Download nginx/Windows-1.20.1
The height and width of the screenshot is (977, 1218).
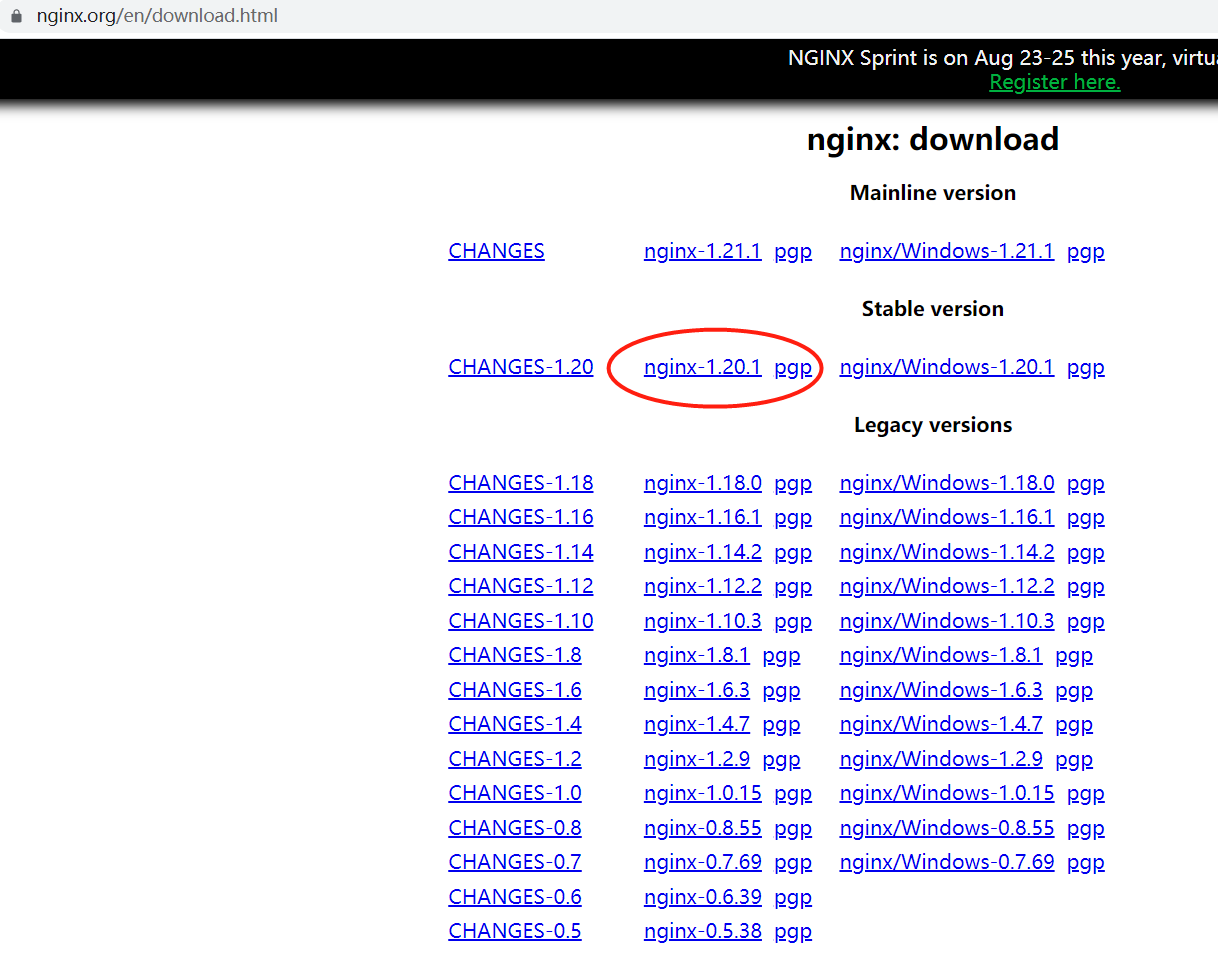pos(947,367)
